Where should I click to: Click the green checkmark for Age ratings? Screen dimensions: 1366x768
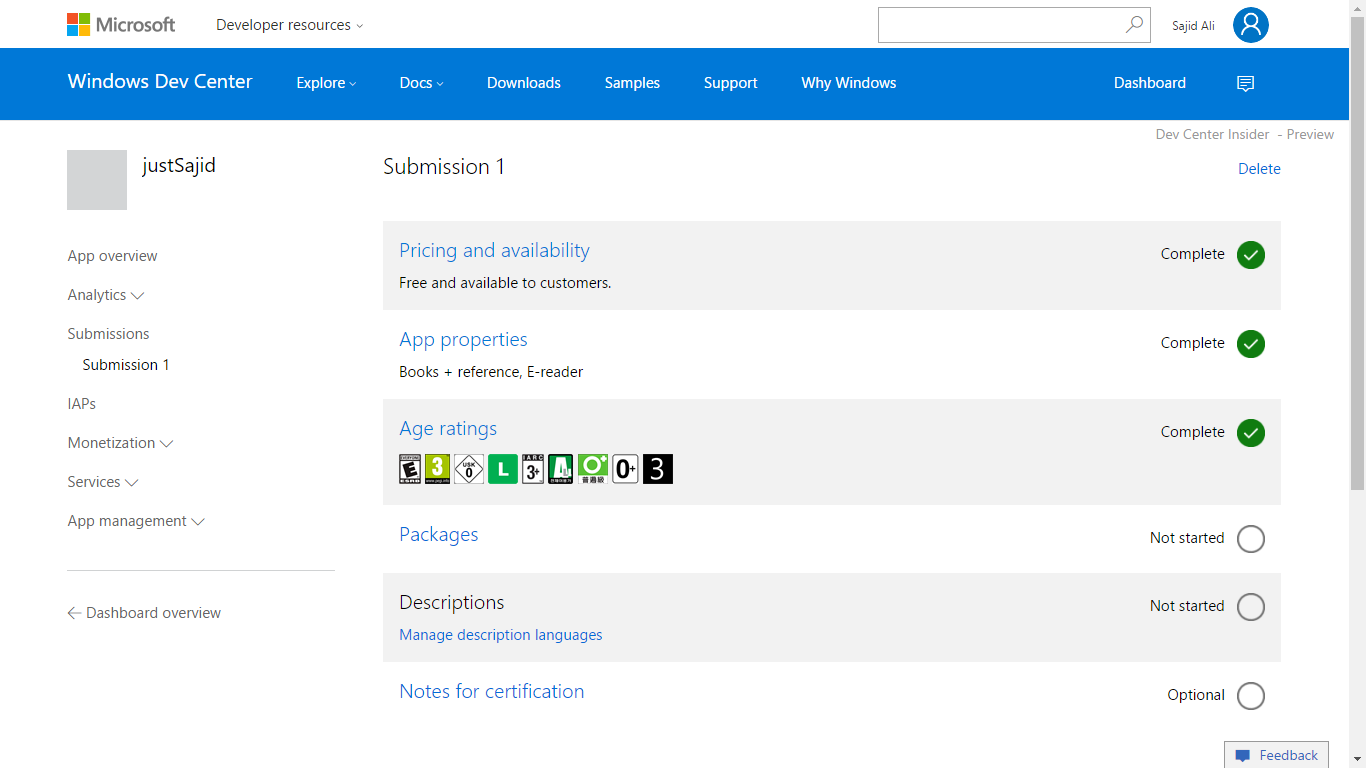[x=1251, y=433]
